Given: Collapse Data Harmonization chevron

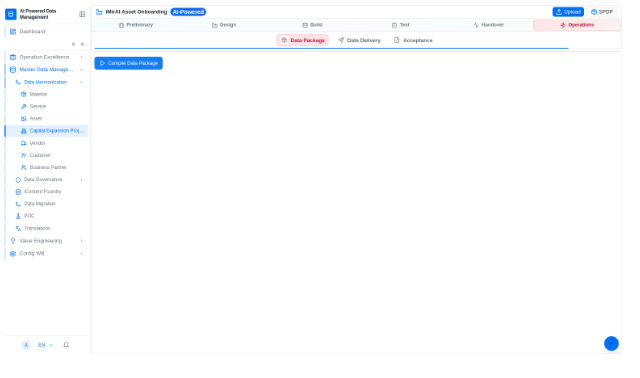Looking at the screenshot, I should click(x=82, y=82).
